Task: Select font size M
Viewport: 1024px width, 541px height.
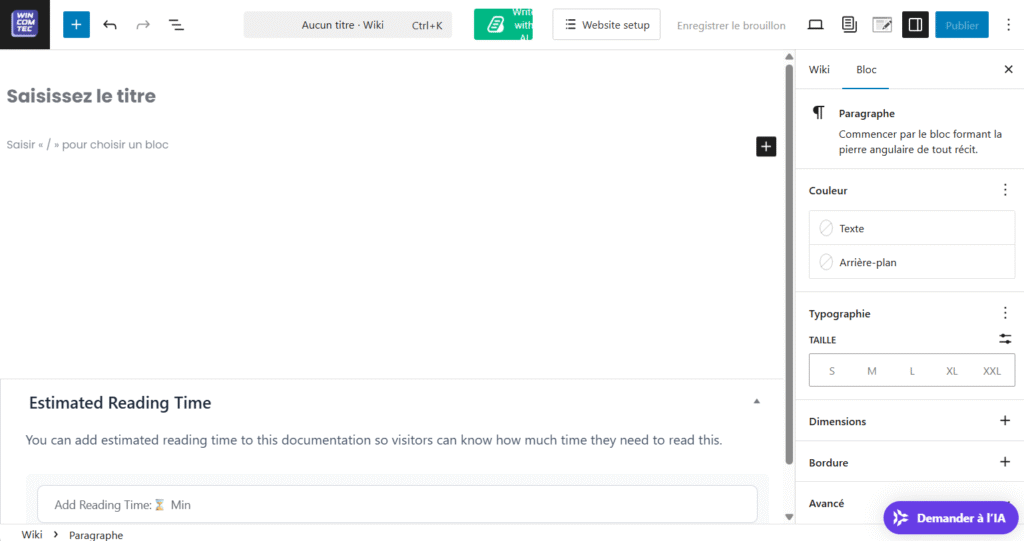Action: (872, 371)
